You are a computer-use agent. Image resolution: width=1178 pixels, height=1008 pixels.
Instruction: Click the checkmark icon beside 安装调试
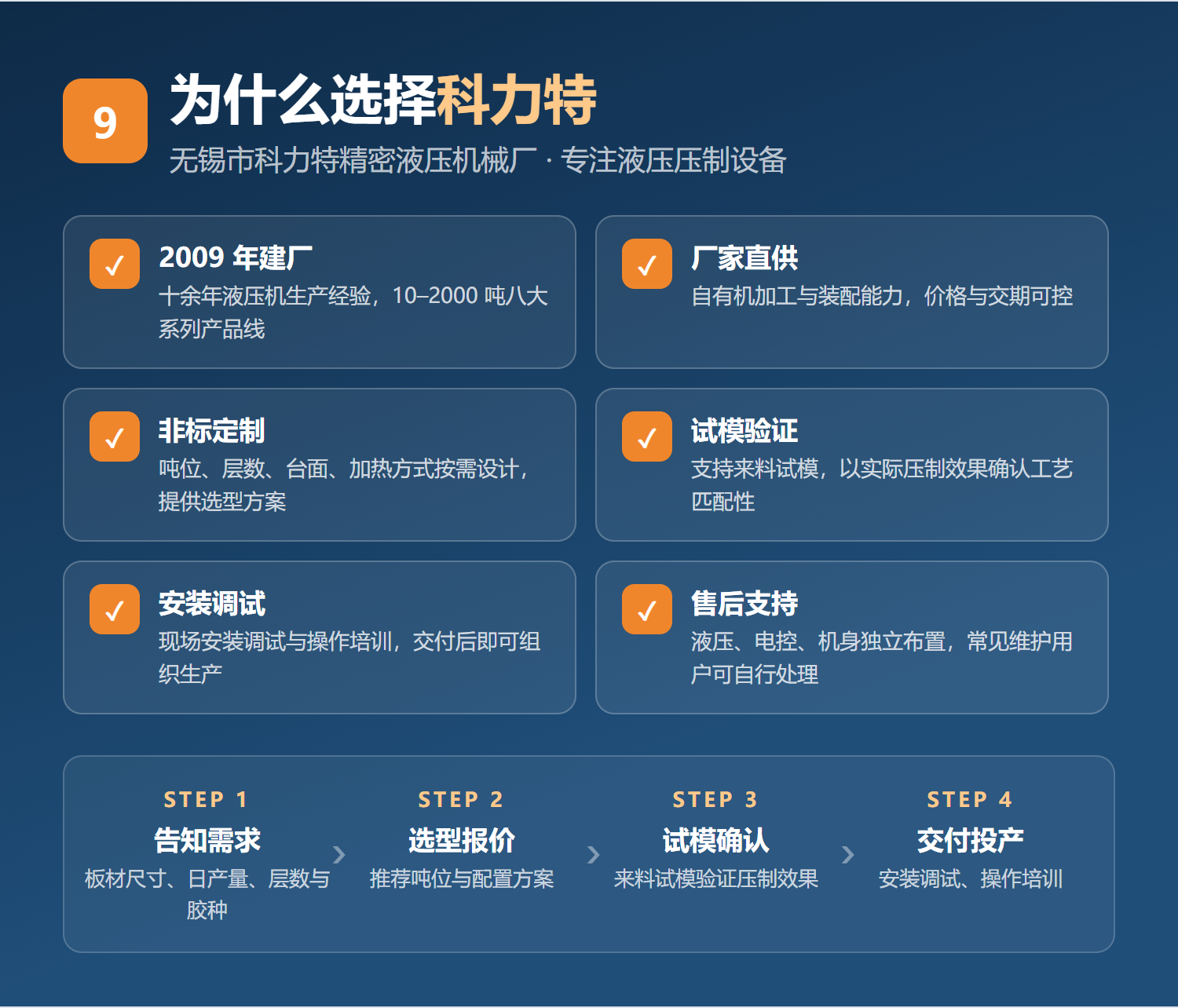[x=115, y=609]
